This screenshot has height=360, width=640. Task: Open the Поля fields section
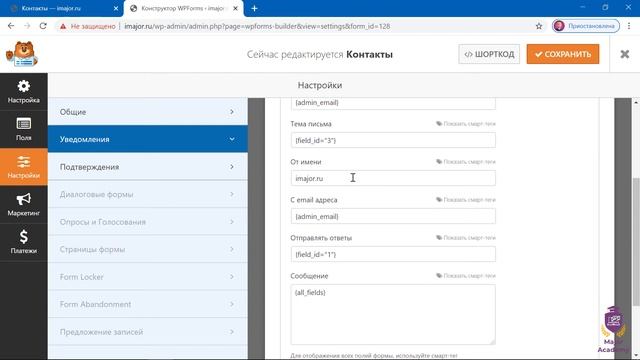(24, 129)
